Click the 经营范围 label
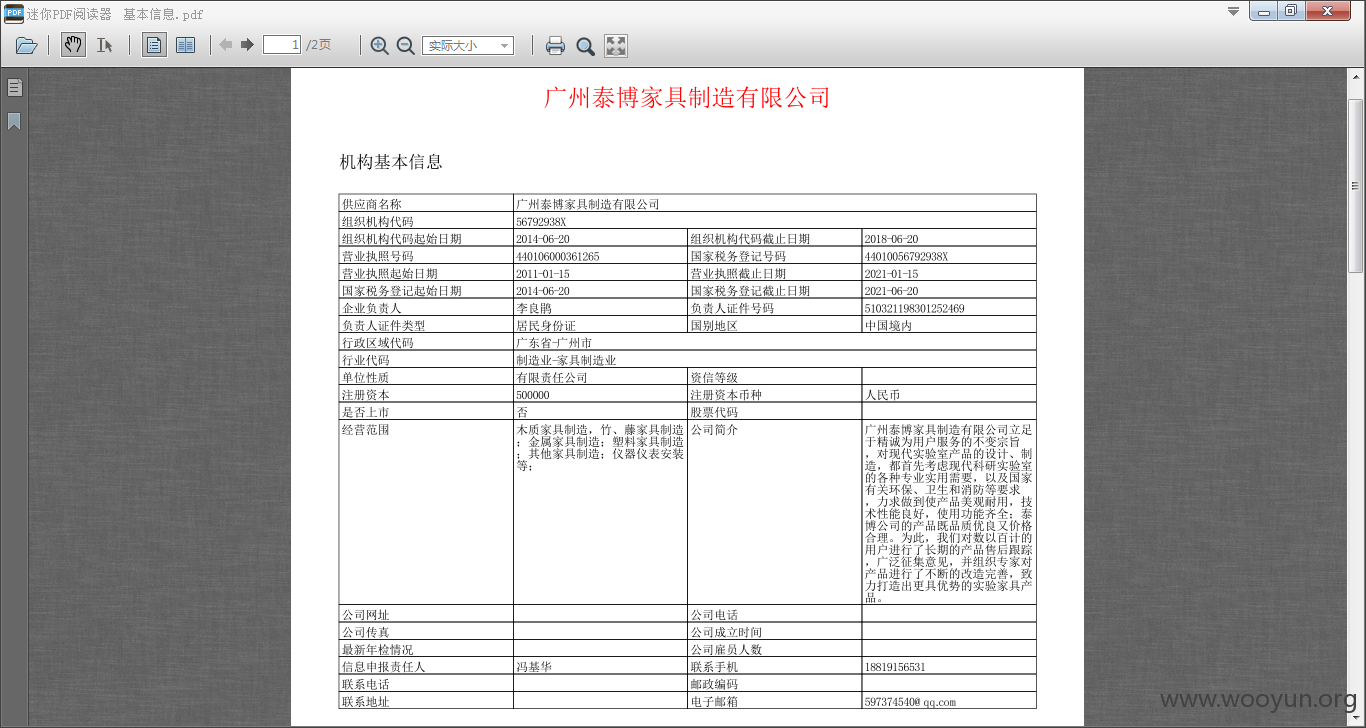Viewport: 1366px width, 728px height. 366,430
